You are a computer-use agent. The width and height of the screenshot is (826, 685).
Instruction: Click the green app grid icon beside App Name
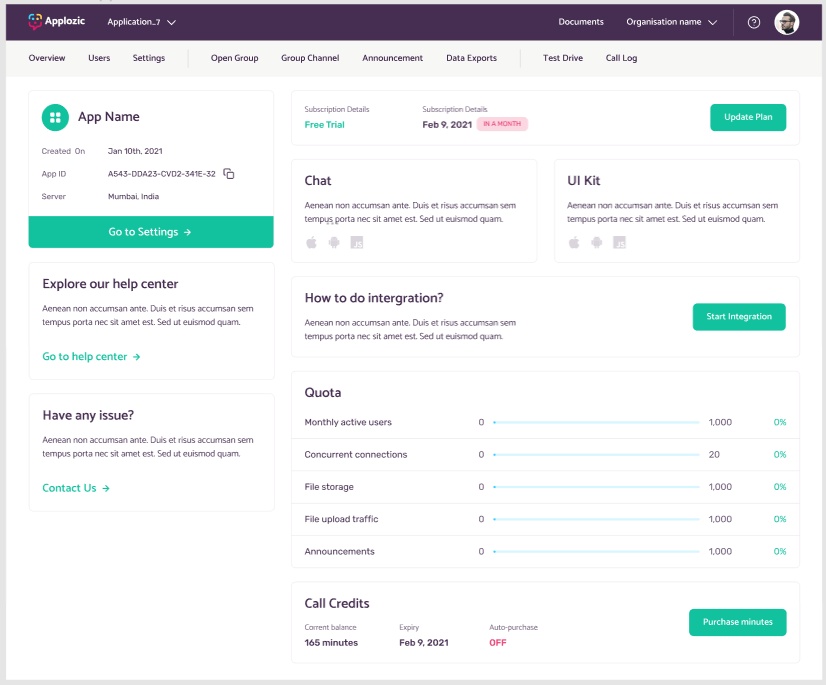pyautogui.click(x=55, y=117)
